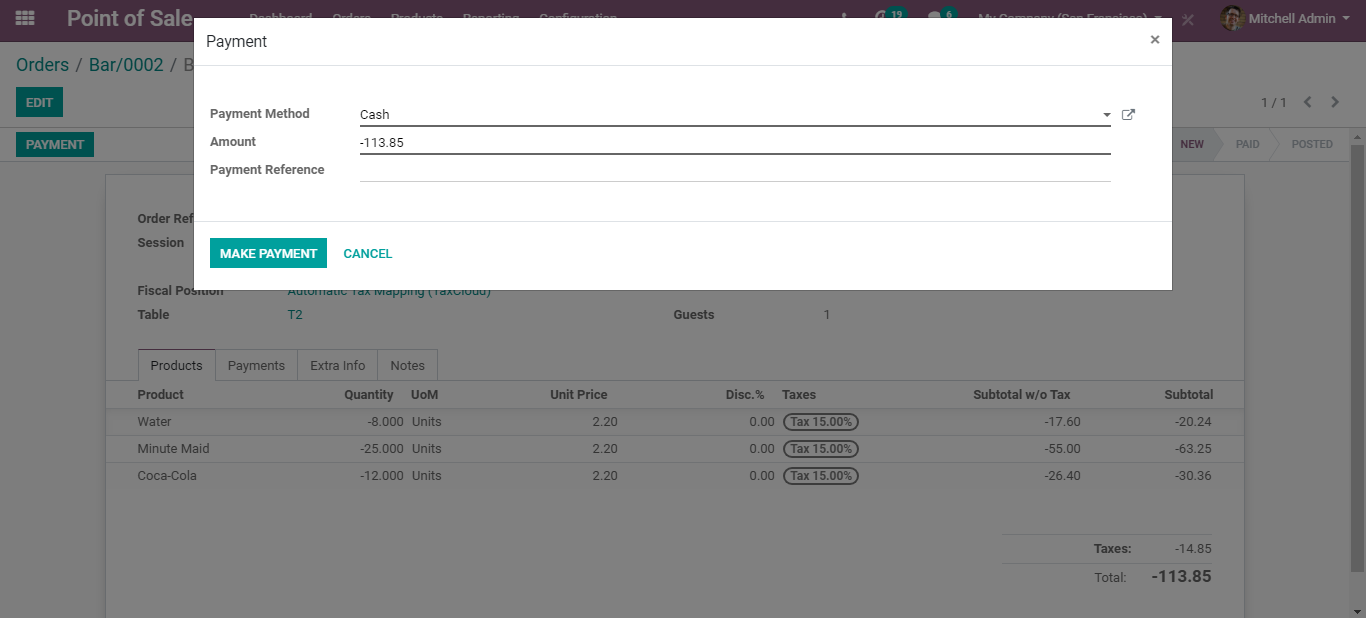The height and width of the screenshot is (618, 1366).
Task: Click the Make Payment button
Action: click(268, 253)
